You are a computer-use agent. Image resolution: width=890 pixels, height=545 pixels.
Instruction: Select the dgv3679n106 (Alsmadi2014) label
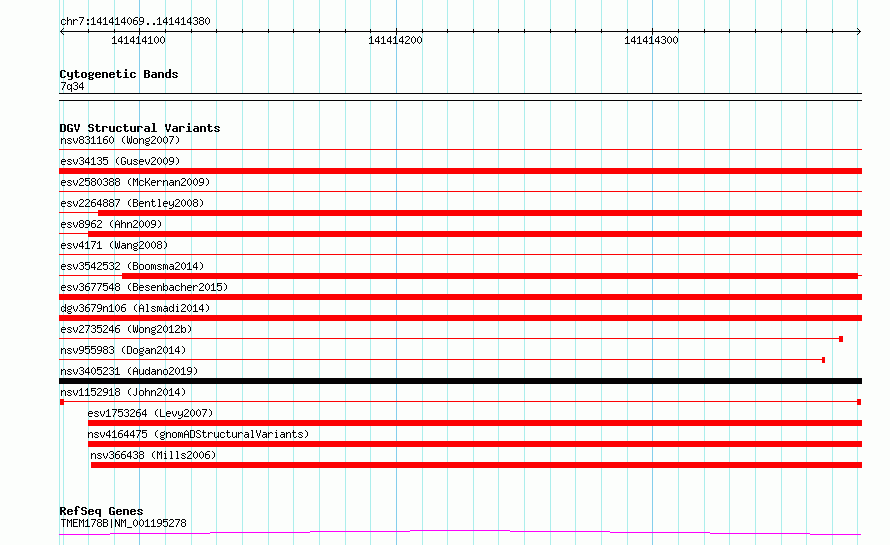pyautogui.click(x=135, y=308)
